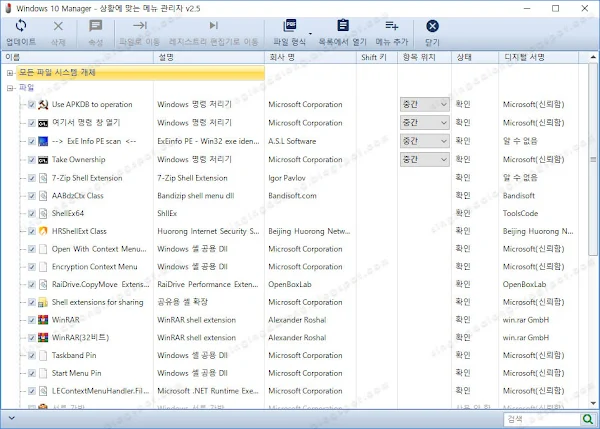Screen dimensions: 600x429
Task: Click the HRShellExt Class shield icon
Action: pos(43,231)
